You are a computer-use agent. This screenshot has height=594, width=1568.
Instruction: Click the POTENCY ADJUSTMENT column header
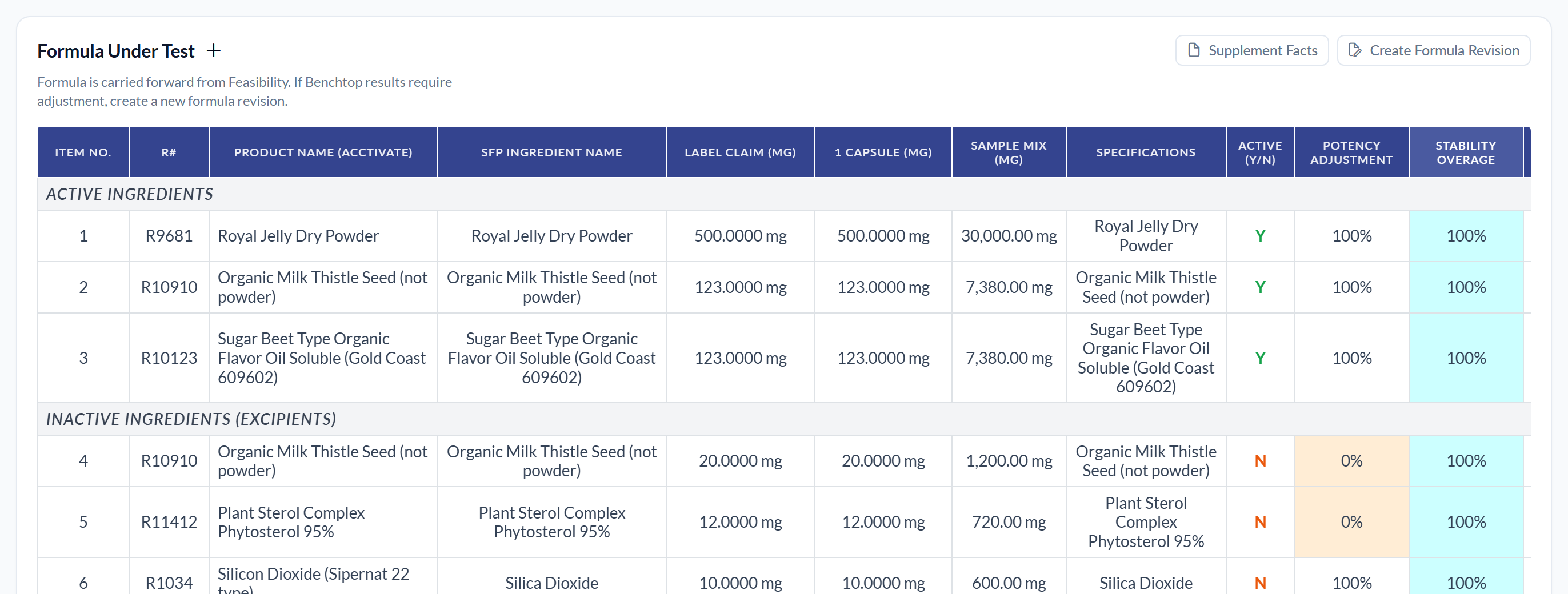(x=1351, y=152)
